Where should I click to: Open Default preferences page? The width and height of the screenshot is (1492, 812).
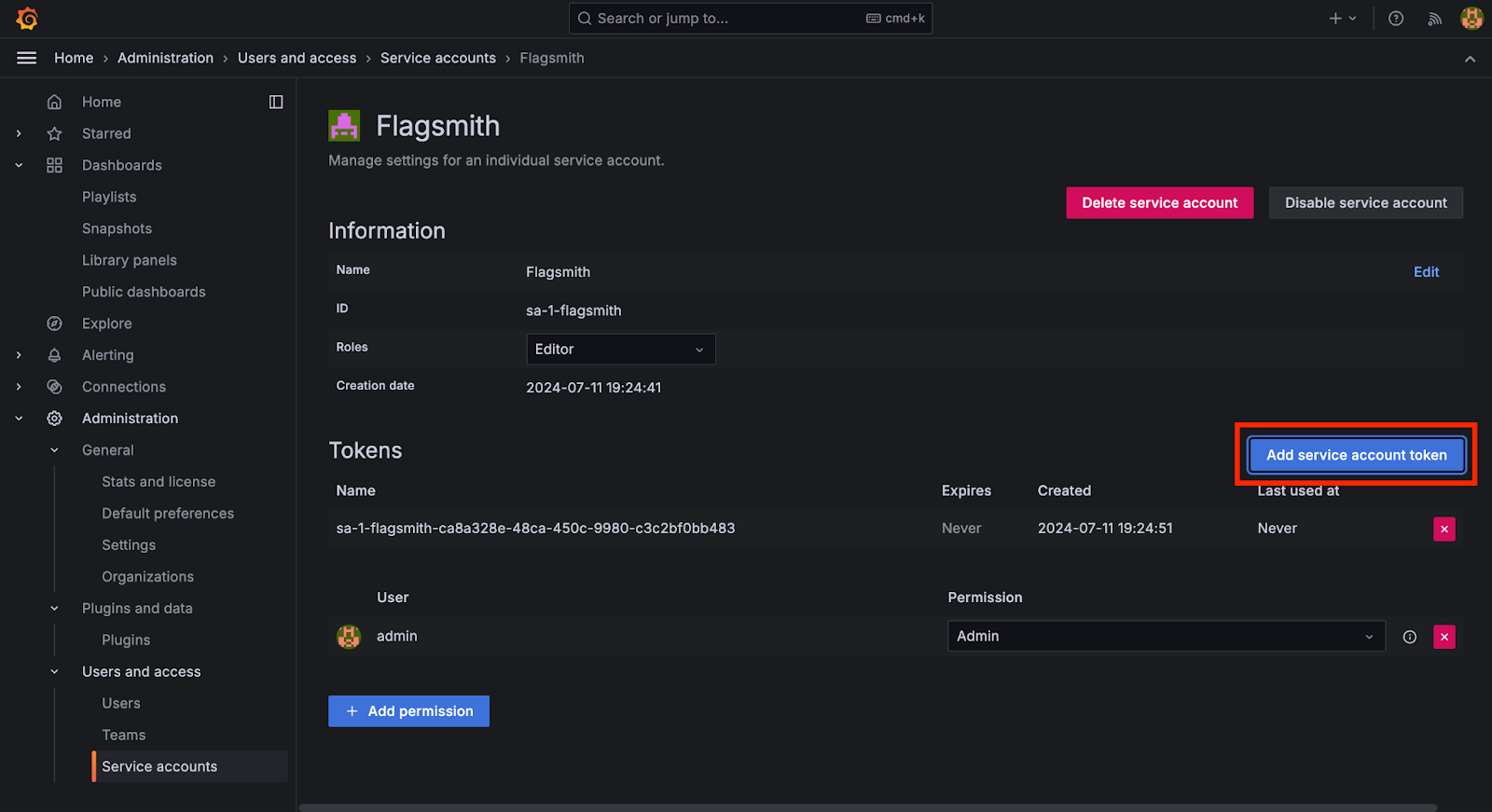(168, 514)
